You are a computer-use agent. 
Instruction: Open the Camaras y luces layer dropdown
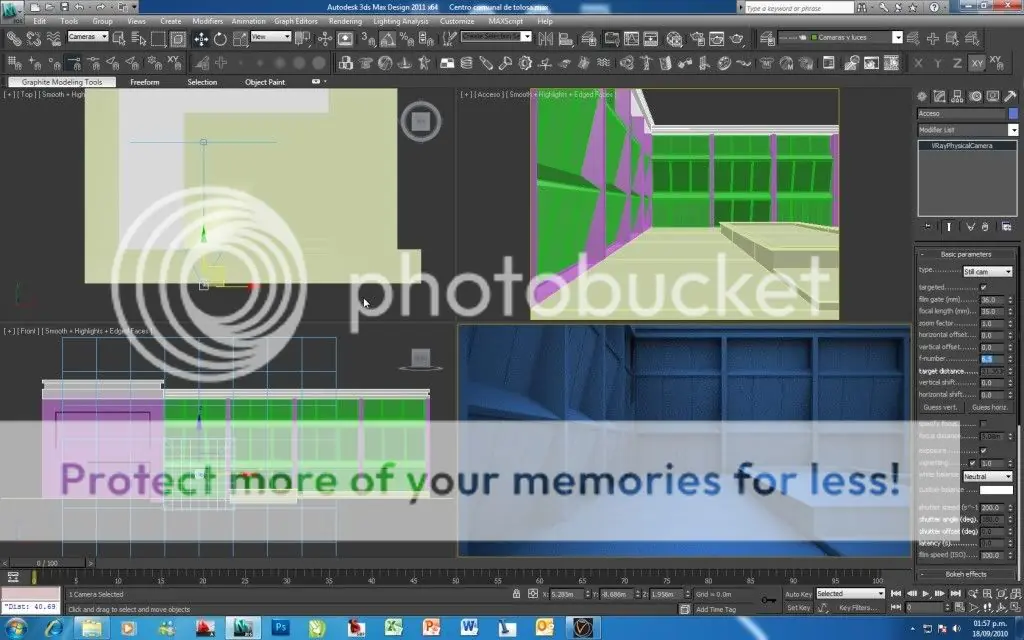[x=840, y=37]
